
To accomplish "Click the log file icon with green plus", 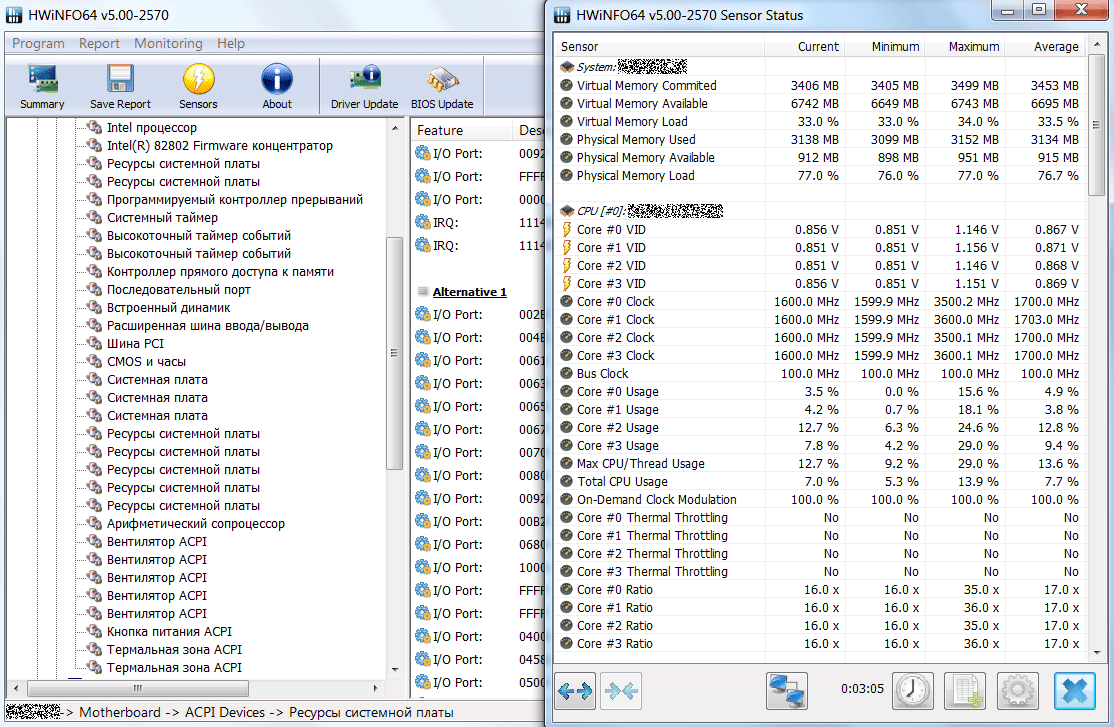I will pos(965,690).
